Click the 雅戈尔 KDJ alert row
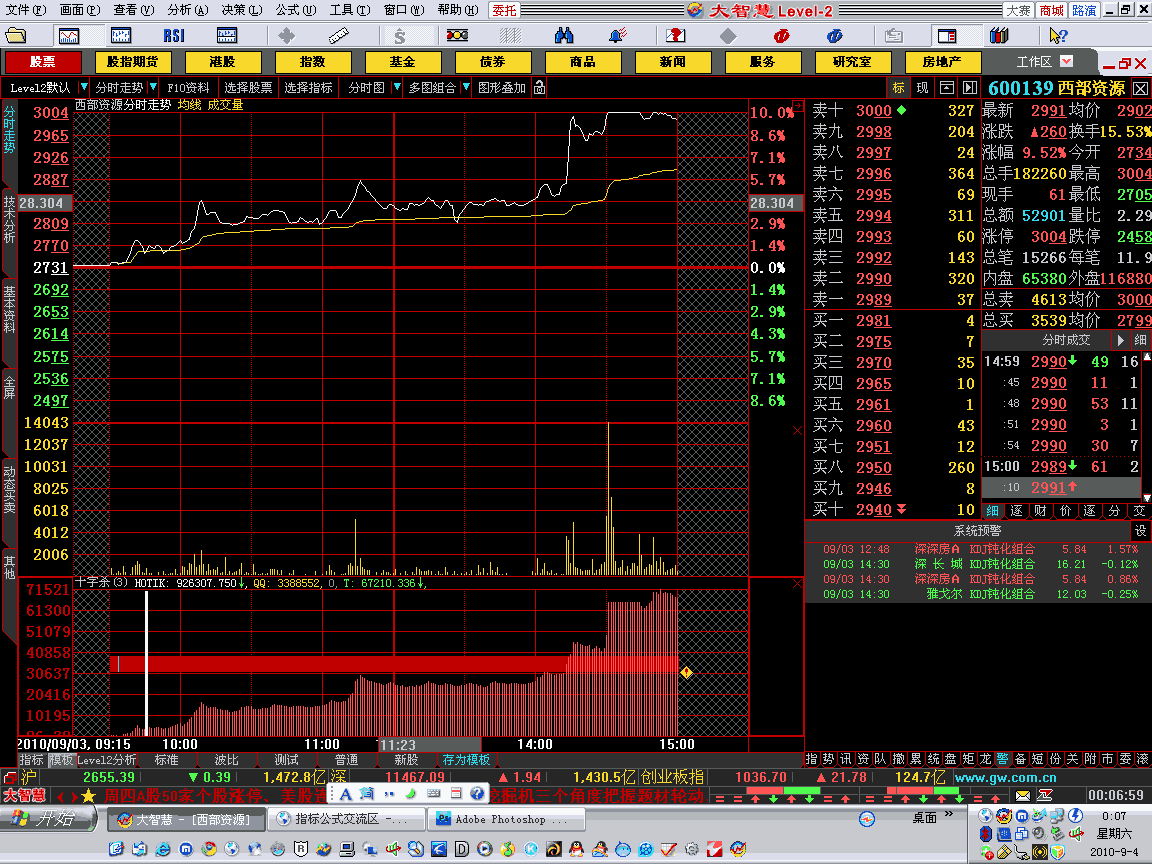 tap(977, 594)
